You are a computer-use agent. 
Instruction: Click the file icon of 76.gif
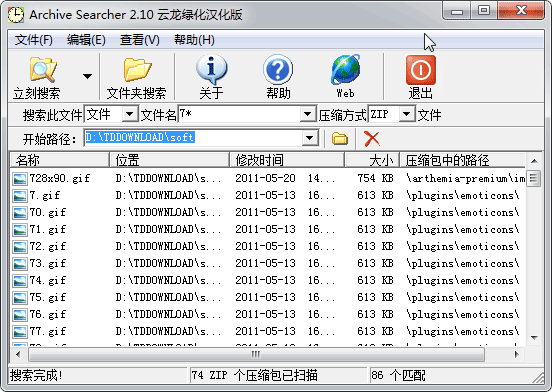(19, 315)
